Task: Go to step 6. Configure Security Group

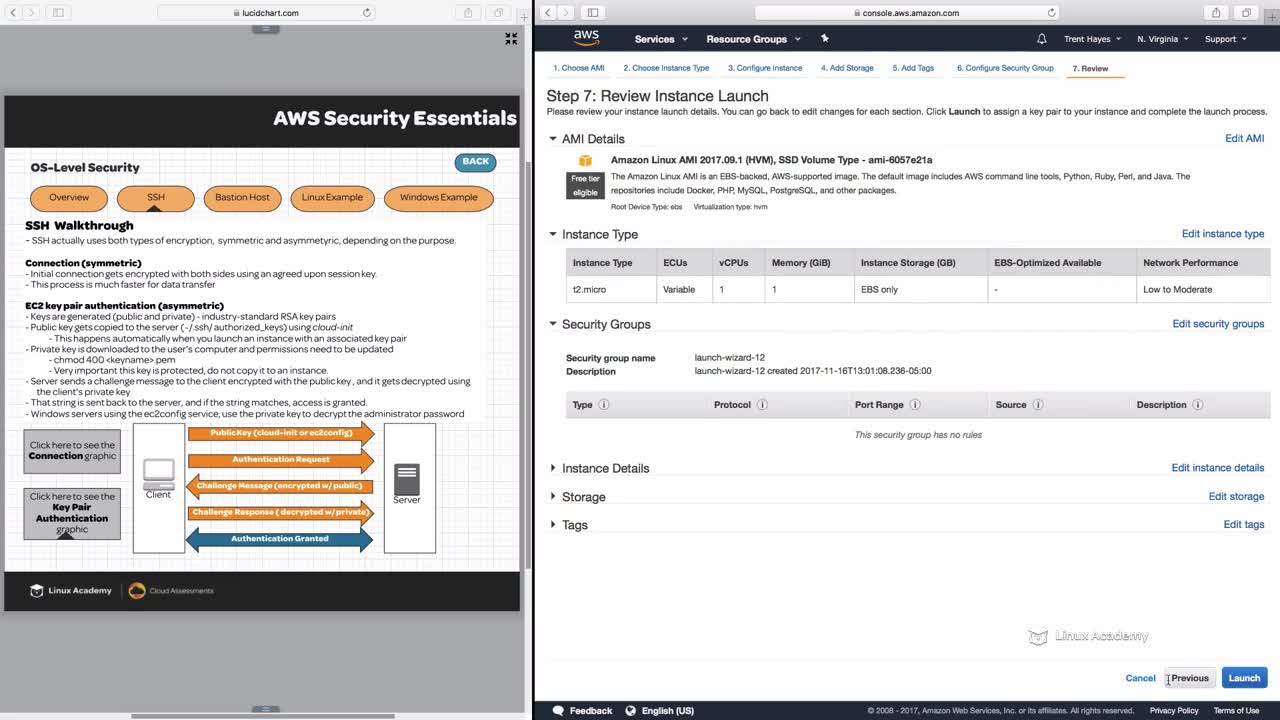Action: coord(1005,68)
